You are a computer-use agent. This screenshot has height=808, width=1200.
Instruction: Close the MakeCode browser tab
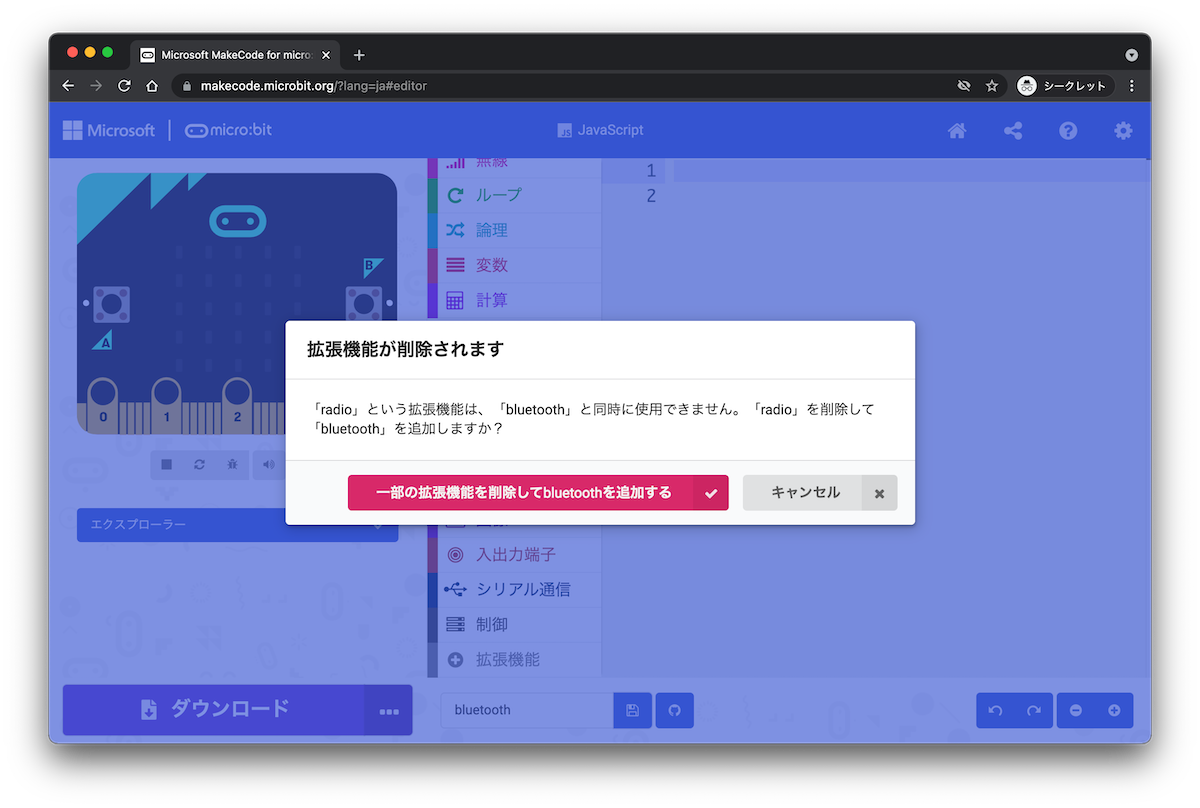325,55
